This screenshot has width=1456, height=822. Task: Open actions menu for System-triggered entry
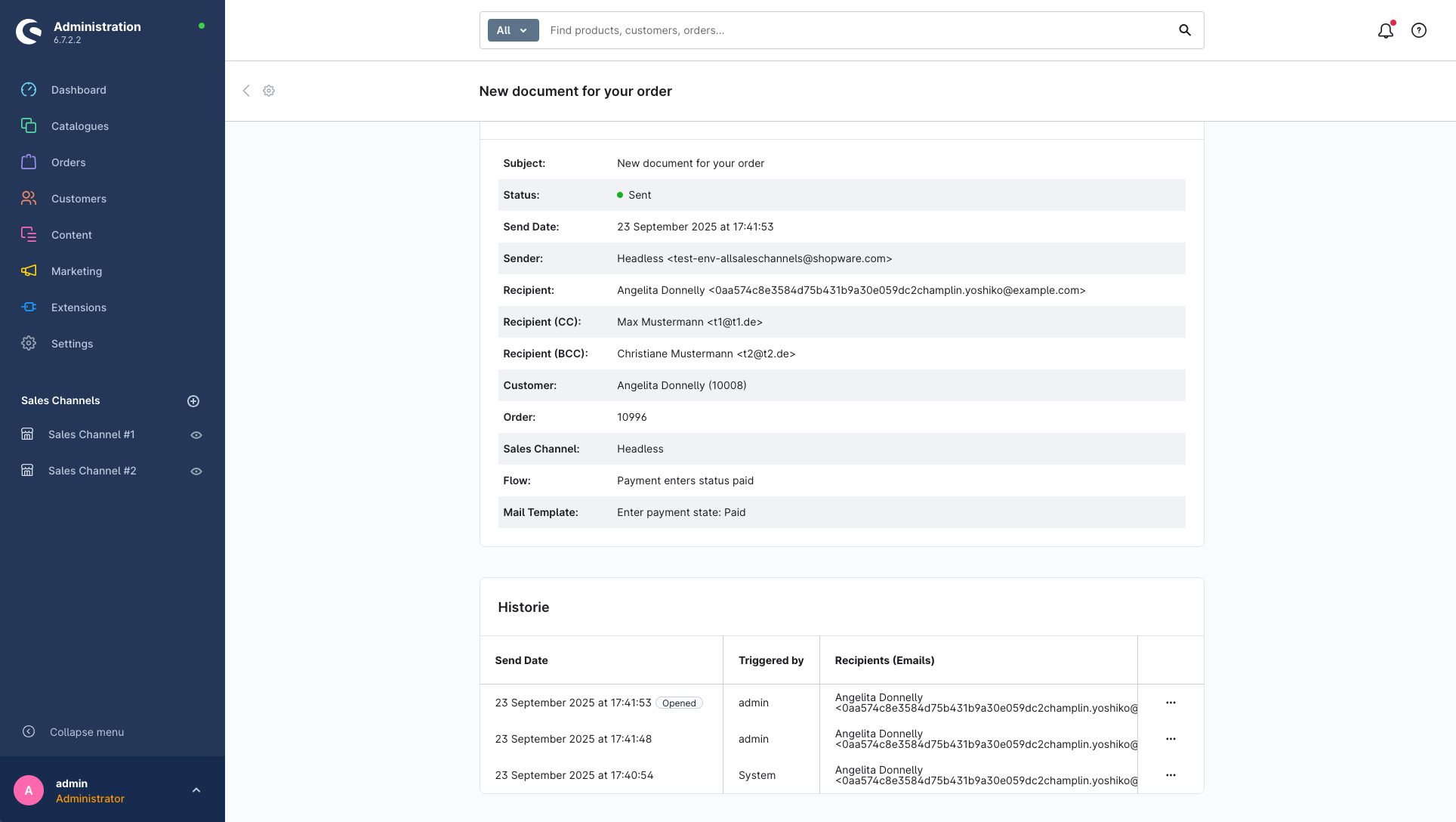(1171, 775)
